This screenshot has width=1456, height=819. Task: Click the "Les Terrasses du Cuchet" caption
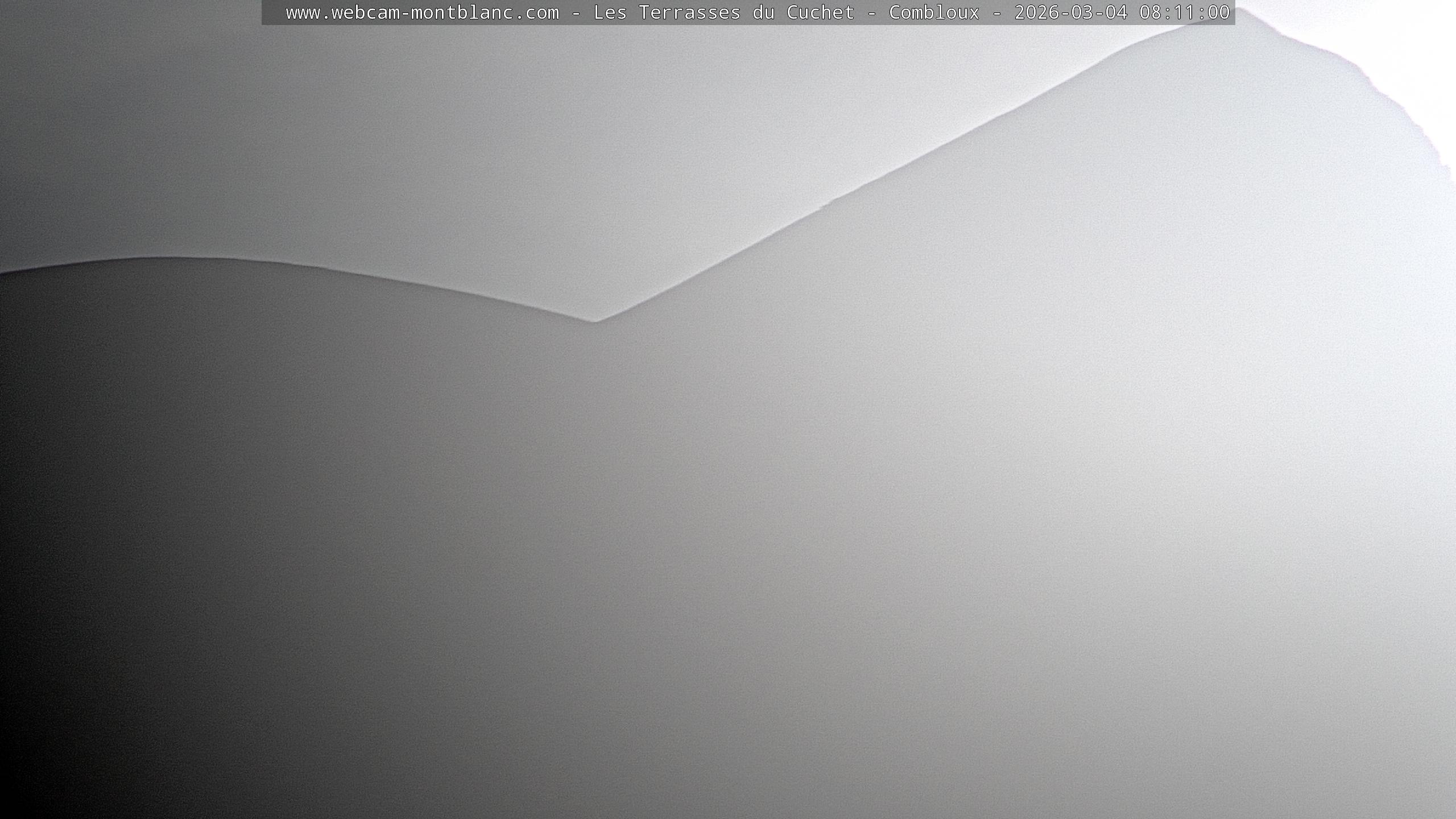(723, 13)
